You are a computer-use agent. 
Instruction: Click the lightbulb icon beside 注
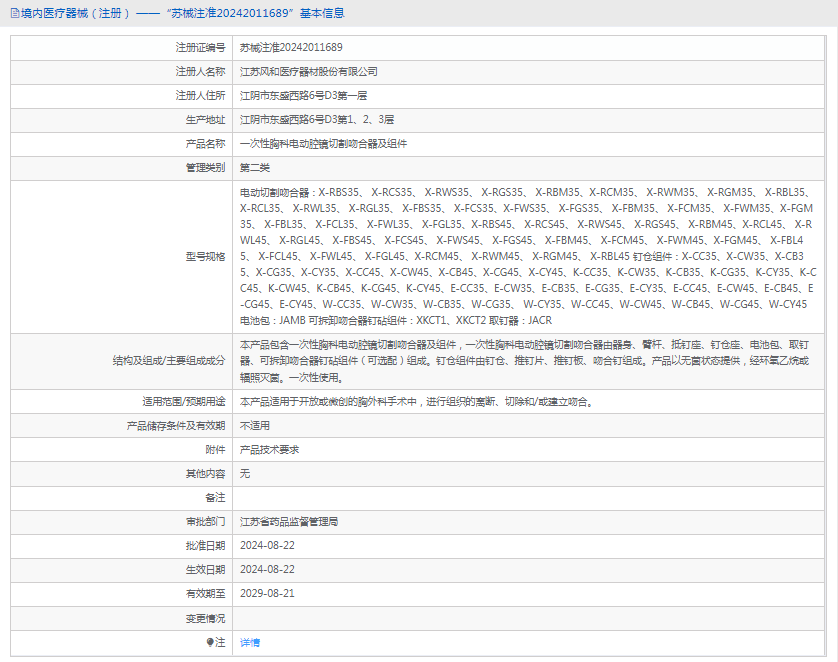210,642
